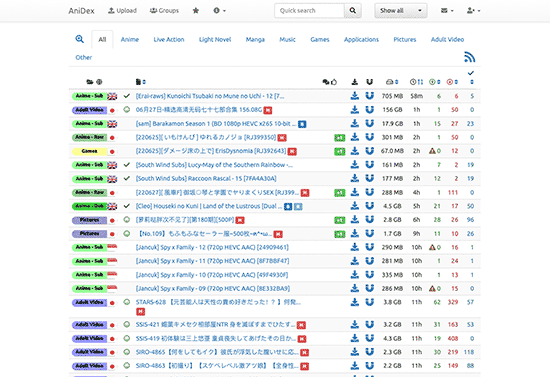550x377 pixels.
Task: Open advanced search magnifier icon
Action: tap(80, 39)
